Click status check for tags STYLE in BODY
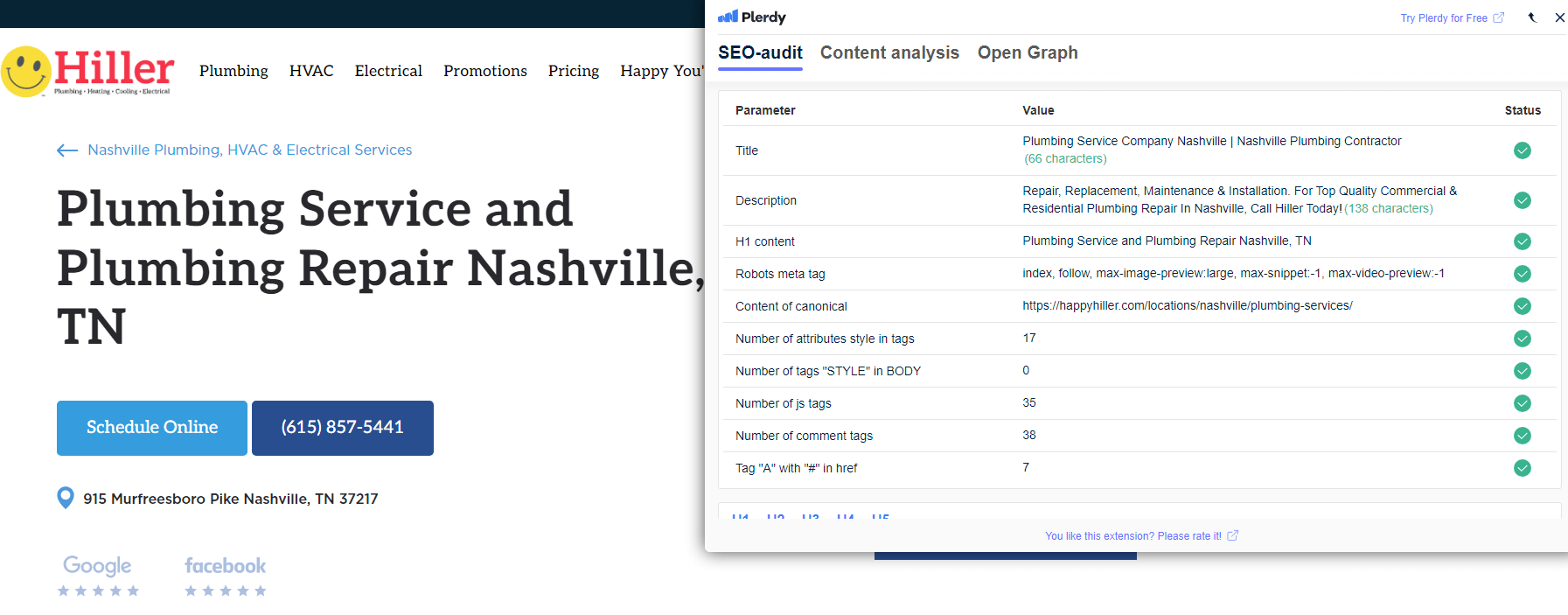1568x615 pixels. click(x=1523, y=371)
